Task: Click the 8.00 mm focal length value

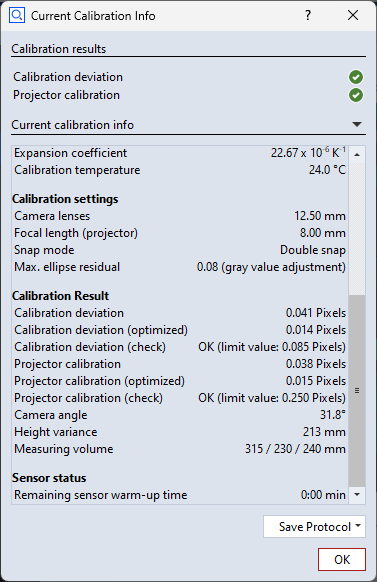Action: 322,233
